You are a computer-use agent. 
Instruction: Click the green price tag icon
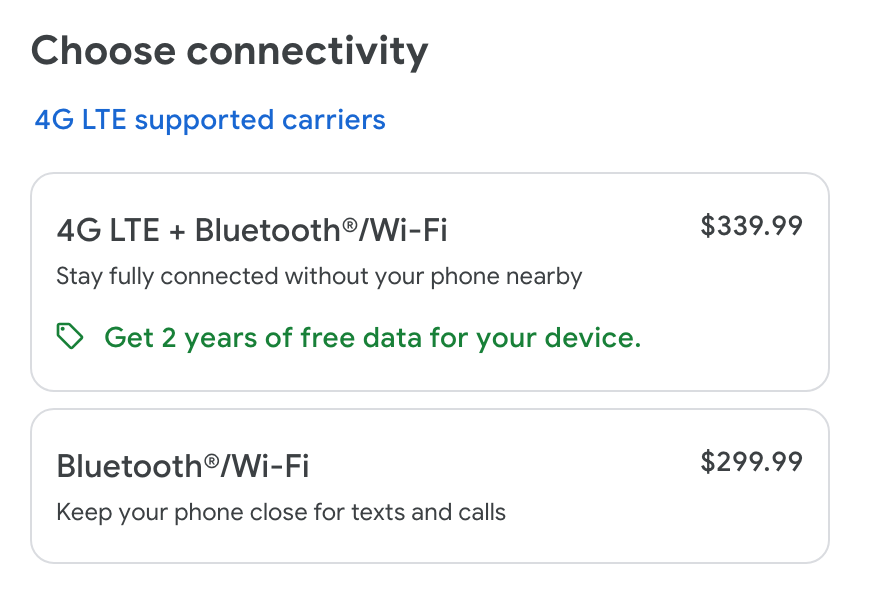70,338
